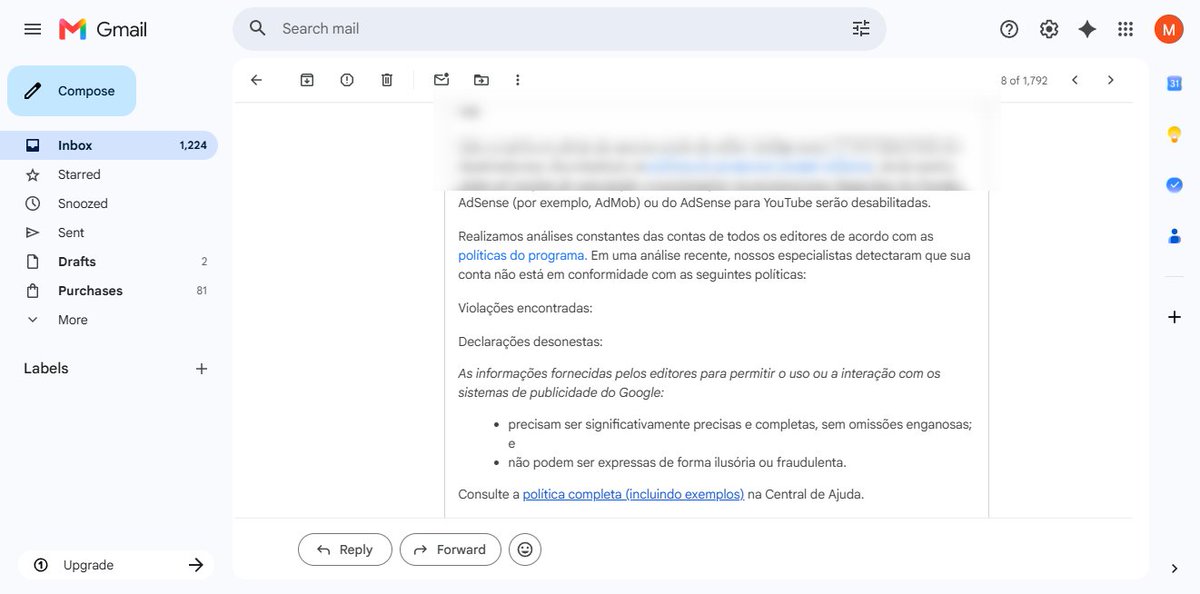Open Google Calendar side panel
The image size is (1200, 594).
(x=1174, y=84)
